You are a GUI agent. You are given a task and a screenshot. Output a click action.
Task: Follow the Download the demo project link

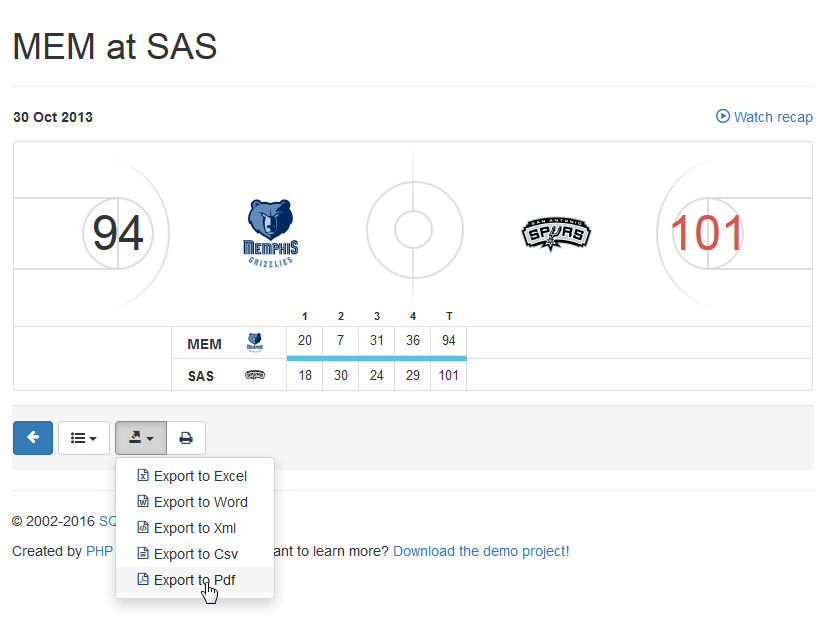pyautogui.click(x=481, y=551)
